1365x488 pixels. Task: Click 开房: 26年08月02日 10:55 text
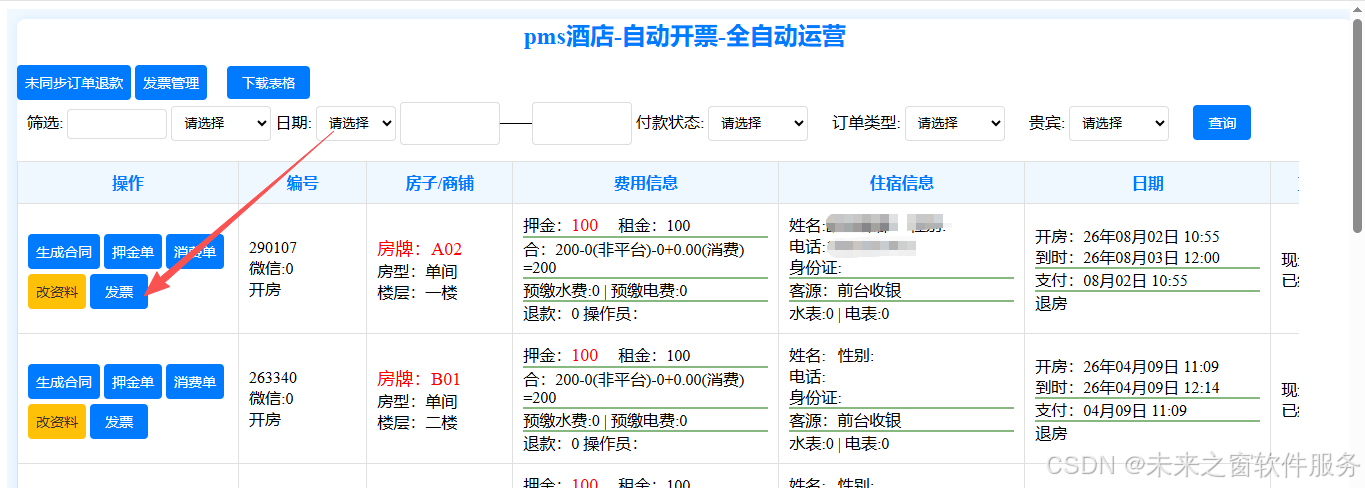[x=1127, y=237]
